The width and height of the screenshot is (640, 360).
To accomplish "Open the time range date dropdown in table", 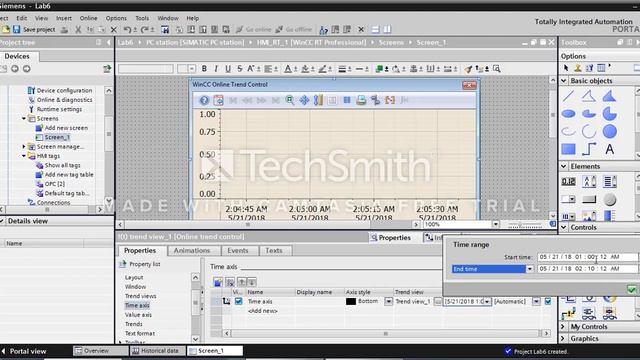I will (x=487, y=301).
